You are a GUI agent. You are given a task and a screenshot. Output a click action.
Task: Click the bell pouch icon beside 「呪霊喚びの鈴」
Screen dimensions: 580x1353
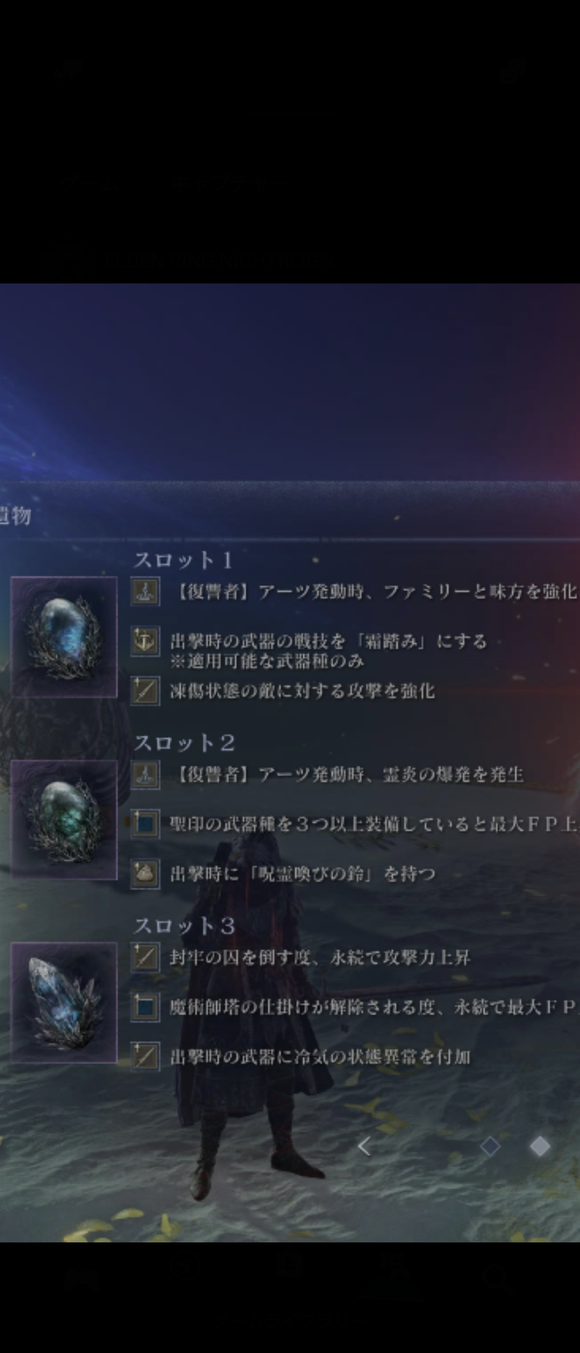pos(145,873)
